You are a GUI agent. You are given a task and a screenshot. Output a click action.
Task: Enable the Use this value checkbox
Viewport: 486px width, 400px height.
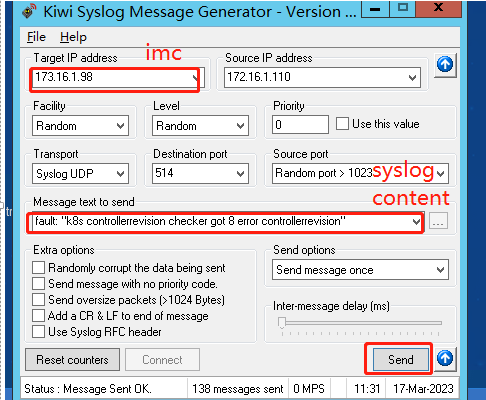coord(342,124)
